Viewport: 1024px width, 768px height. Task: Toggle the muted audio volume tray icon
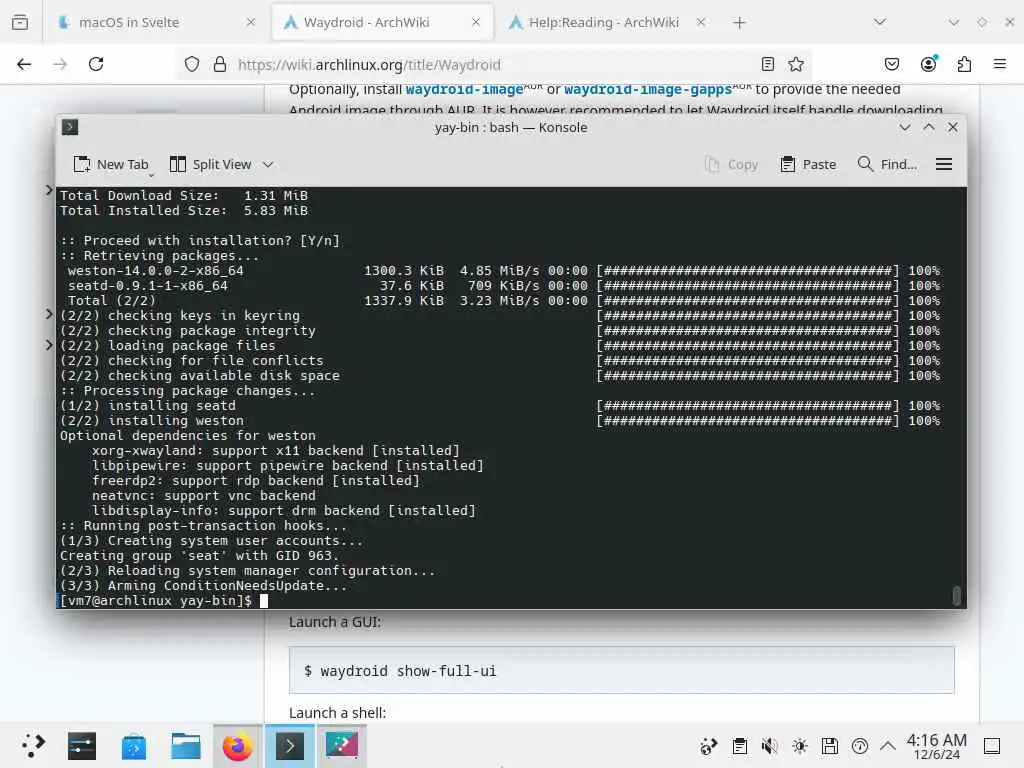tap(770, 746)
